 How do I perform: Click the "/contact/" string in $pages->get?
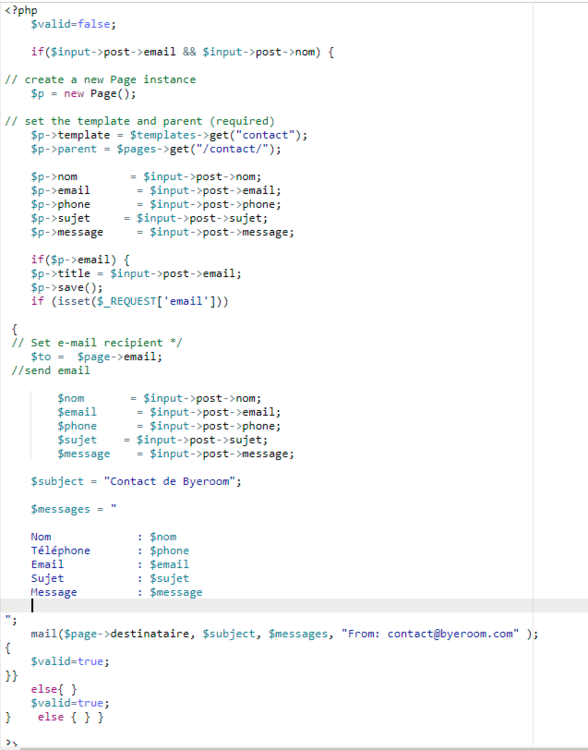coord(235,149)
